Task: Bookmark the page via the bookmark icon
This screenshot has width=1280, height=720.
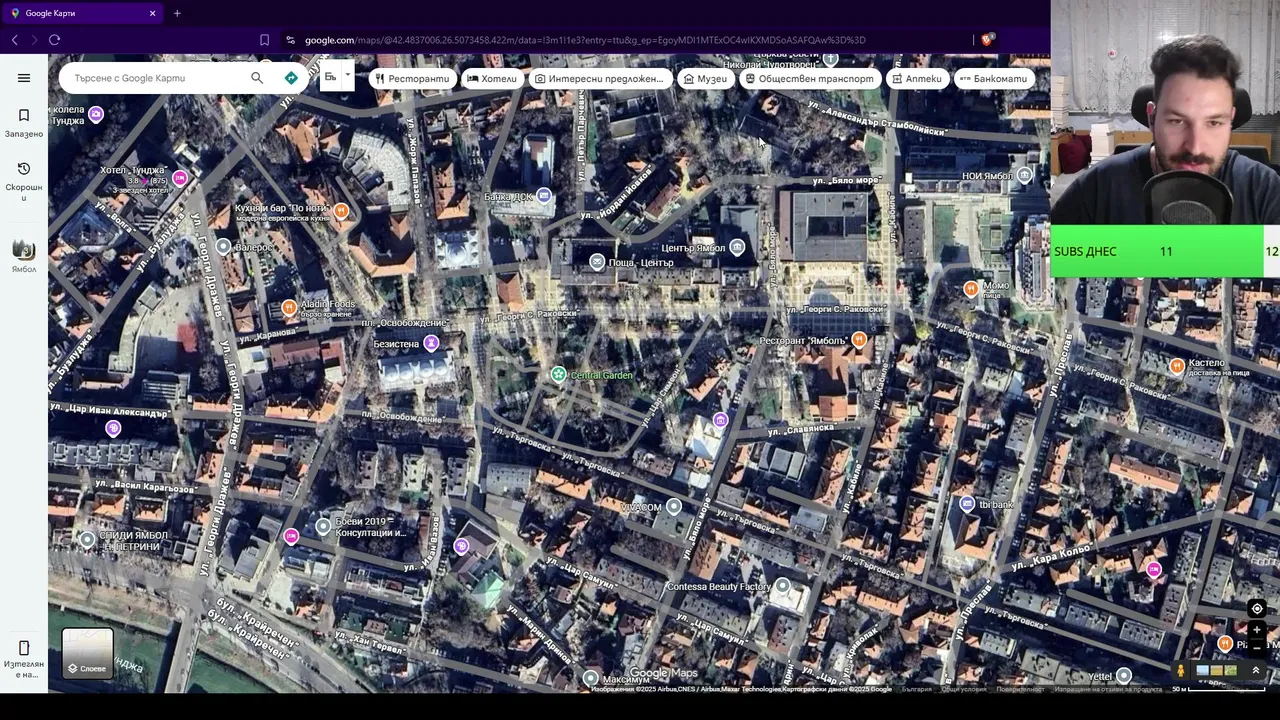Action: coord(264,40)
